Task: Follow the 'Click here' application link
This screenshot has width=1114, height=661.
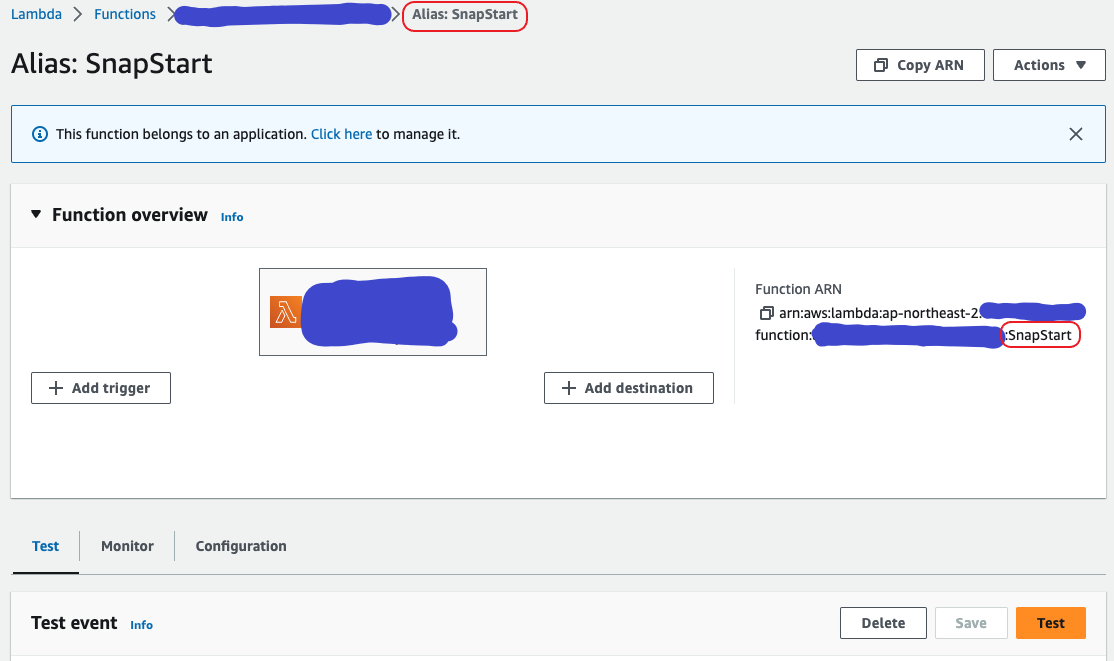Action: pyautogui.click(x=341, y=134)
